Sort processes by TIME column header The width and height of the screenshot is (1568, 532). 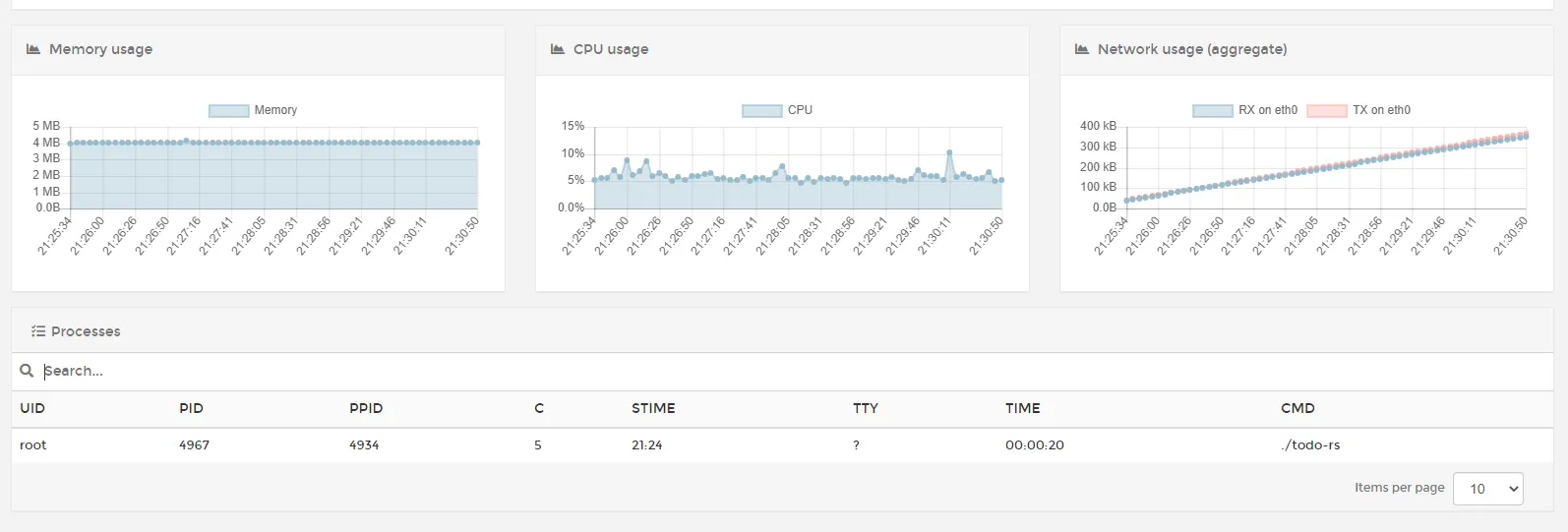[x=1022, y=408]
